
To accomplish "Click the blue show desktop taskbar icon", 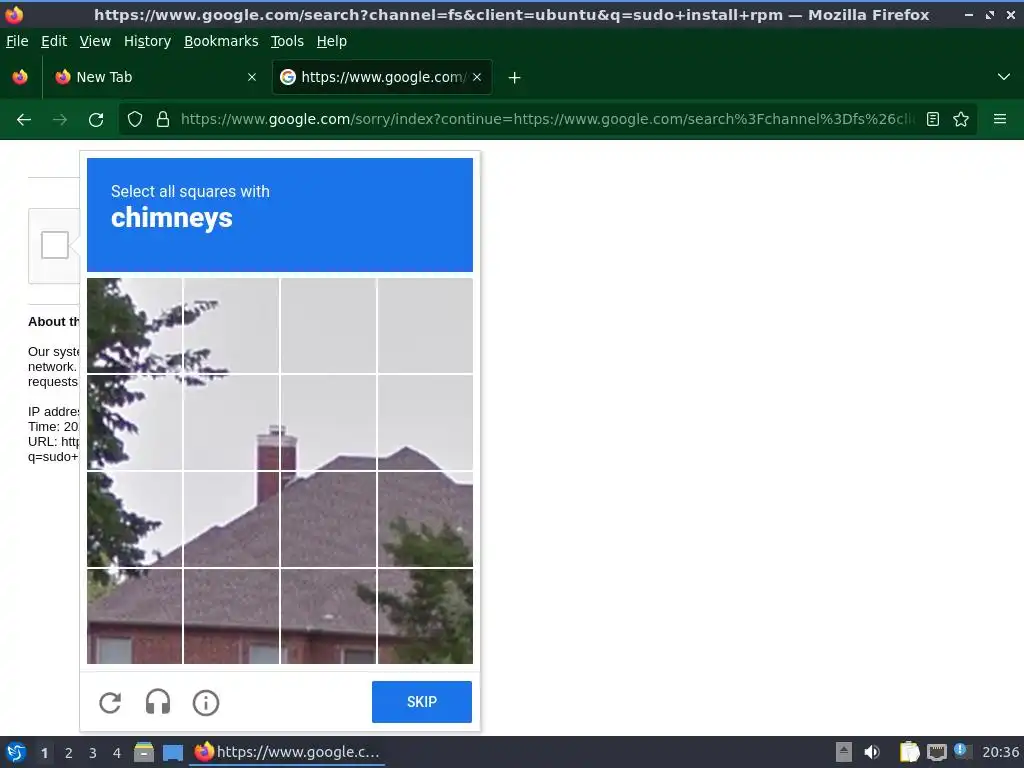I will click(x=172, y=752).
